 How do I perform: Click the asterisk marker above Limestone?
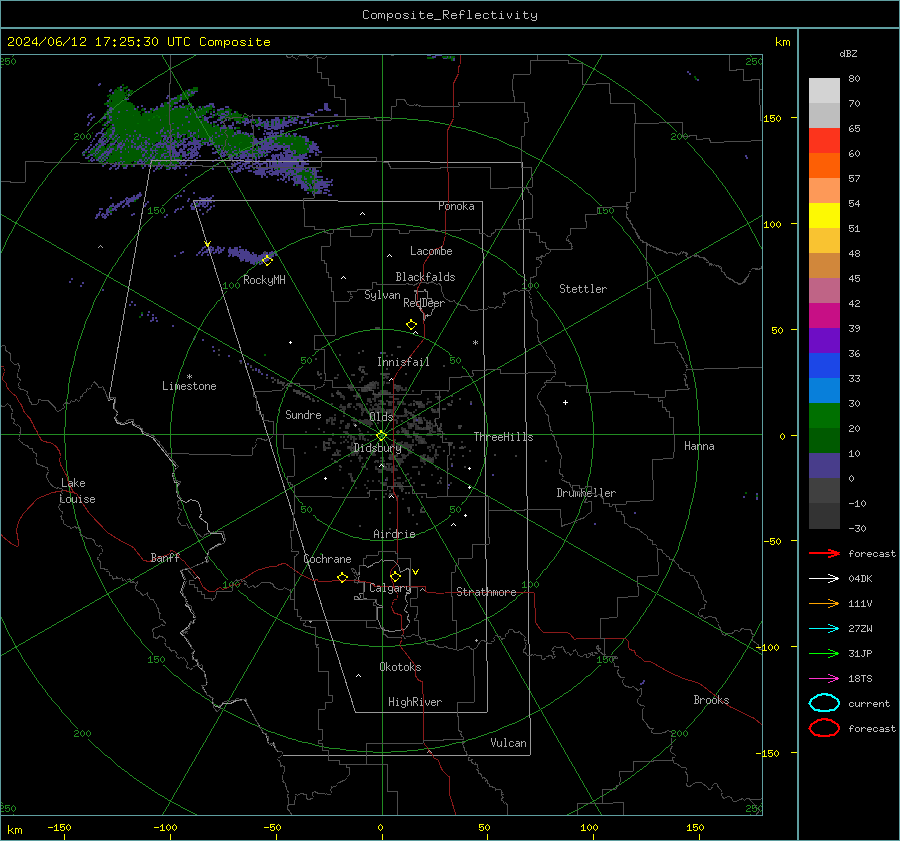click(189, 377)
